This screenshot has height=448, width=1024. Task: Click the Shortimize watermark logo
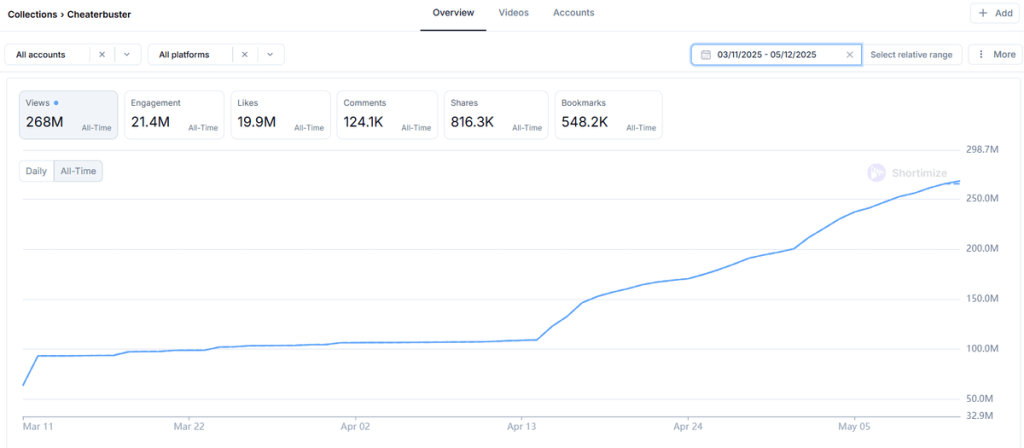876,172
